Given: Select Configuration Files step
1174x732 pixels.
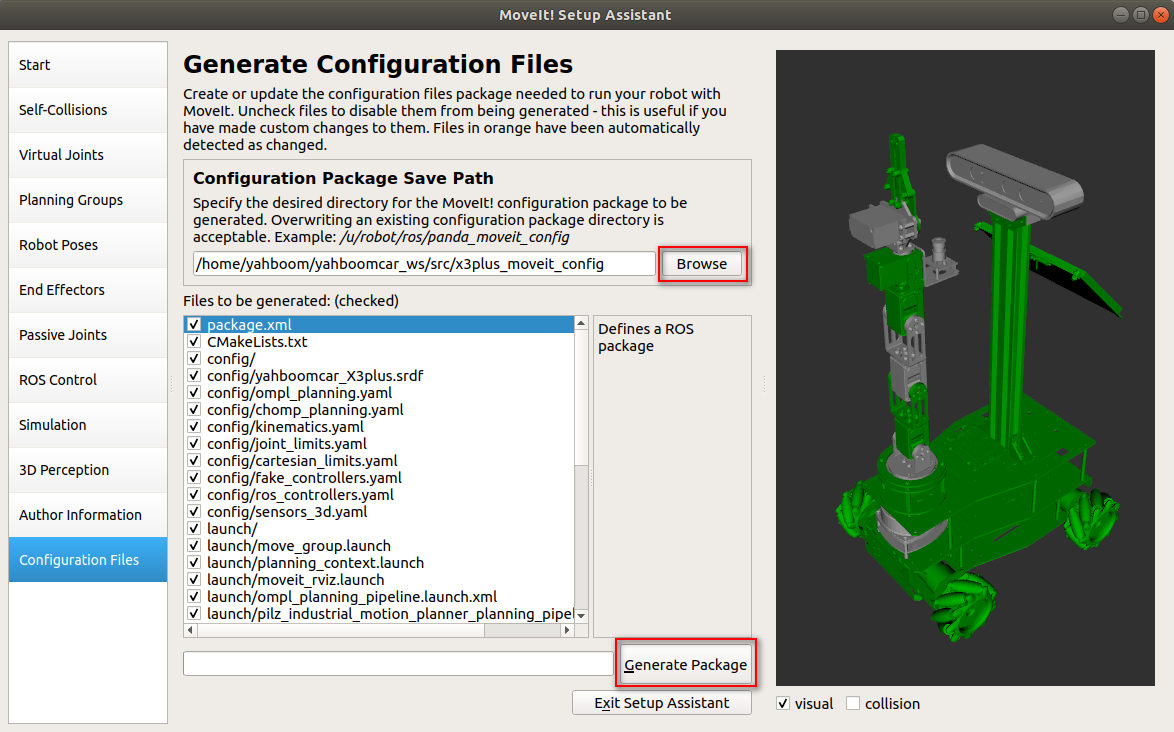Looking at the screenshot, I should pos(88,559).
